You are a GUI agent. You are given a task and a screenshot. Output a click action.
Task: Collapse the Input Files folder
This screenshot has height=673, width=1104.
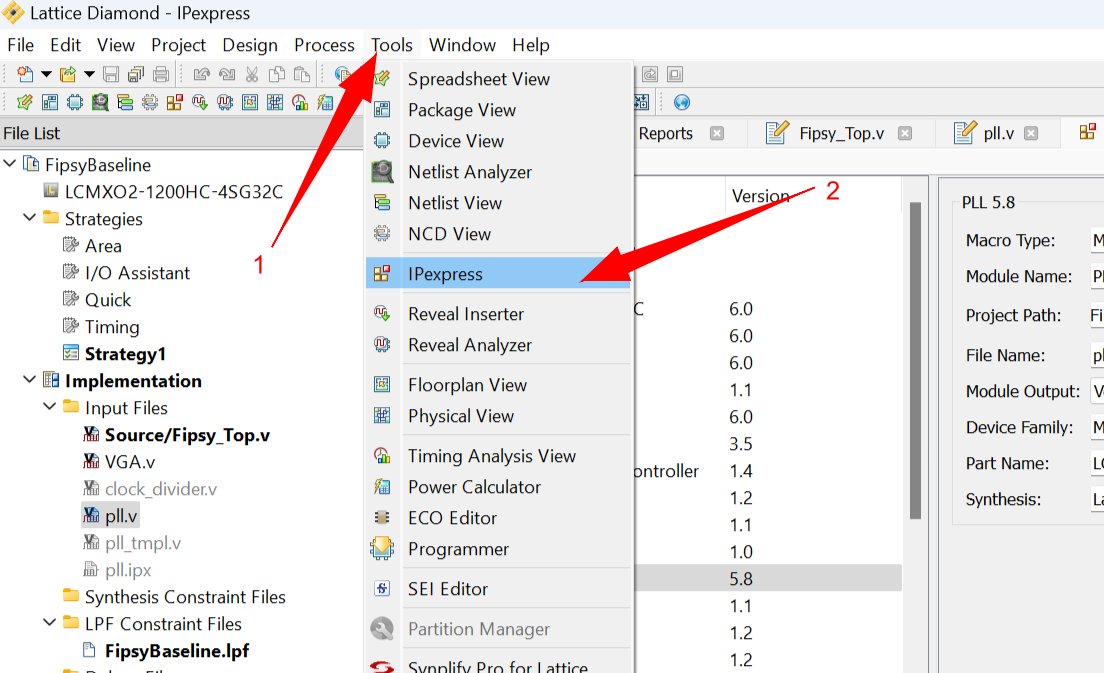tap(49, 406)
